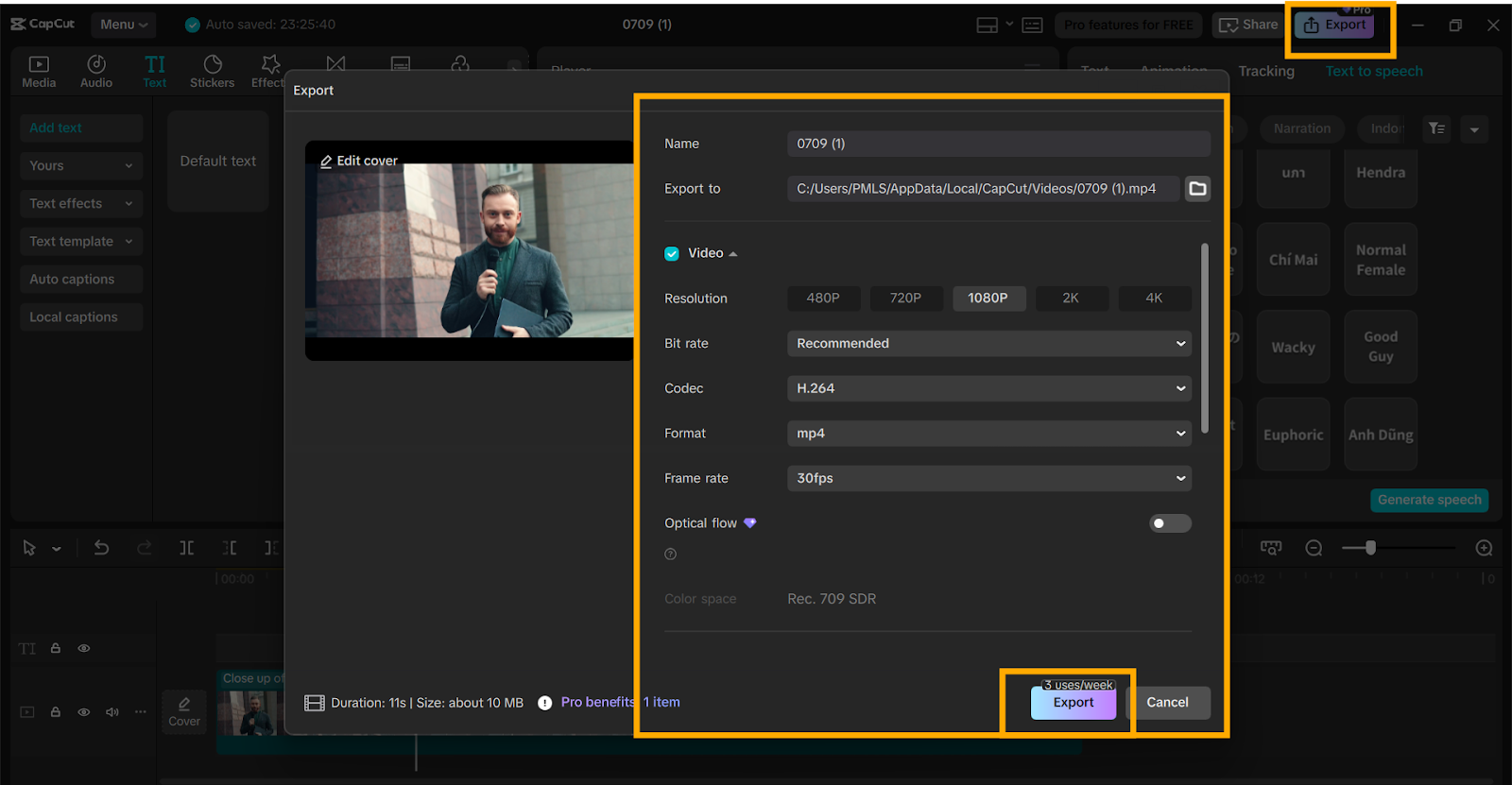Viewport: 1512px width, 785px height.
Task: Select Auto captions option
Action: coord(80,279)
